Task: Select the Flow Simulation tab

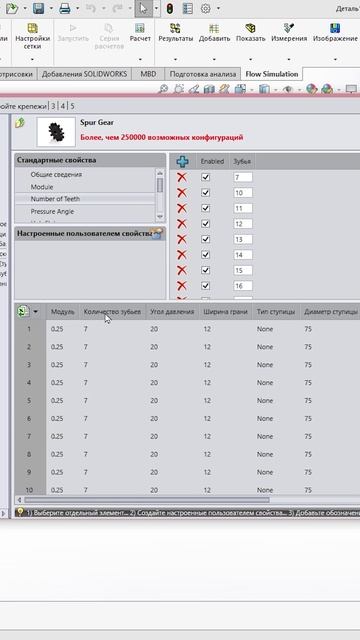Action: coord(272,74)
